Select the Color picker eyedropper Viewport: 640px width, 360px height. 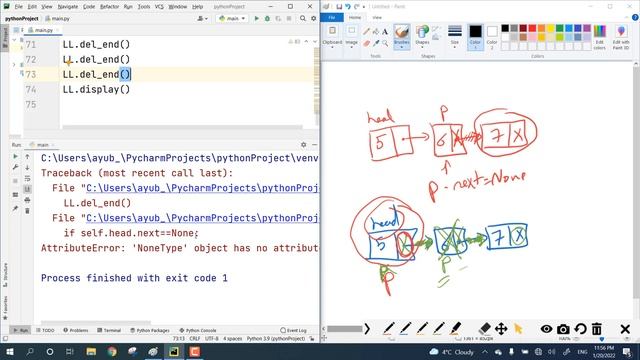pyautogui.click(x=376, y=43)
